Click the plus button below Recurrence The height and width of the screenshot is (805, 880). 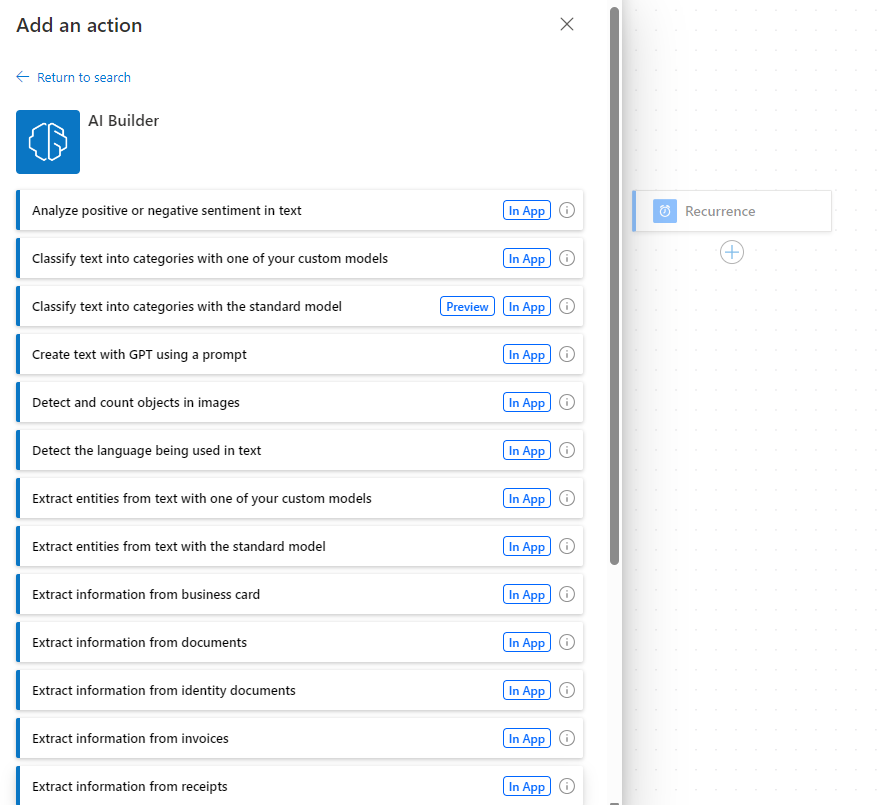[732, 252]
